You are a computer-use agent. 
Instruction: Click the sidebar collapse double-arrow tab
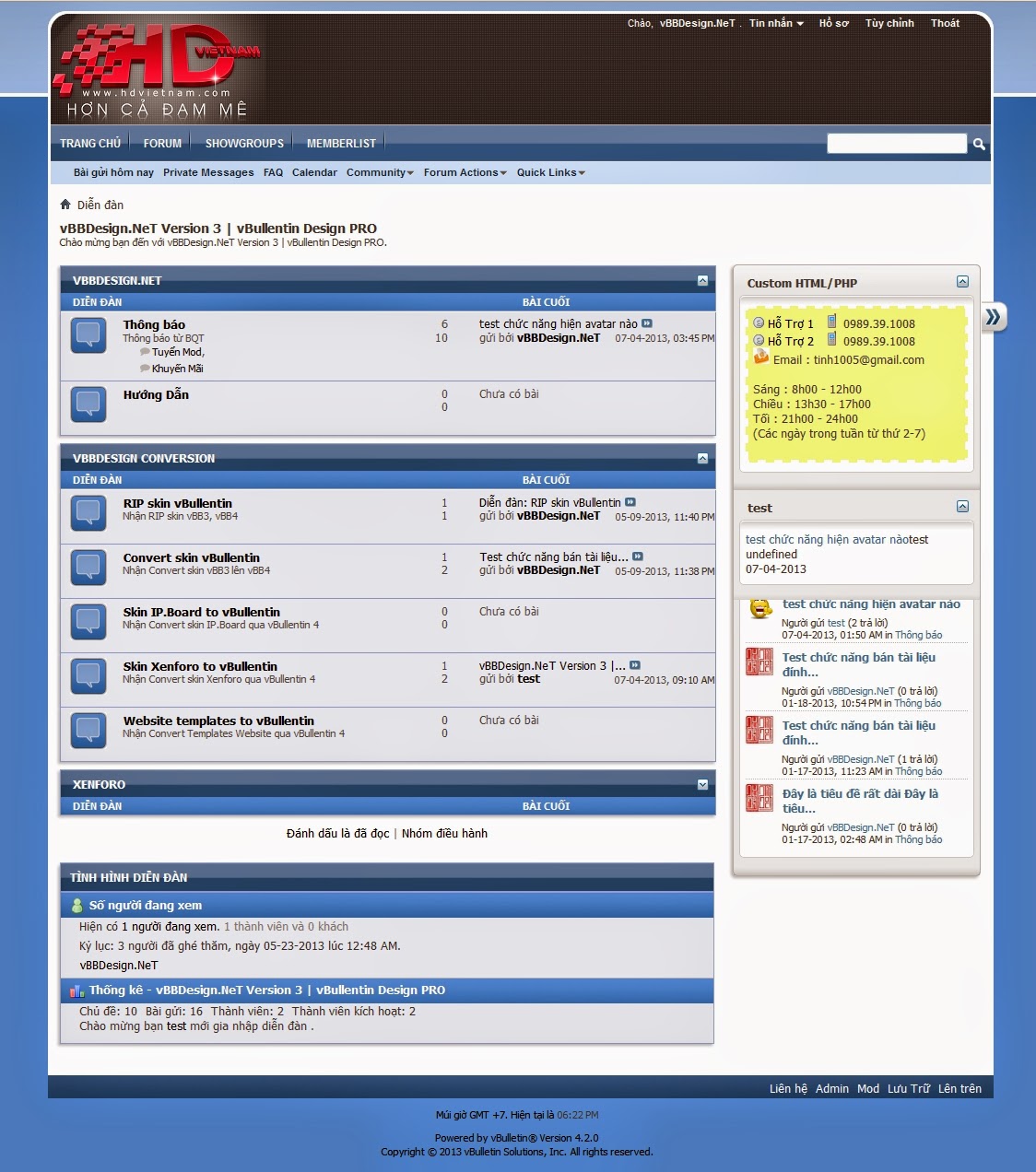click(x=994, y=317)
